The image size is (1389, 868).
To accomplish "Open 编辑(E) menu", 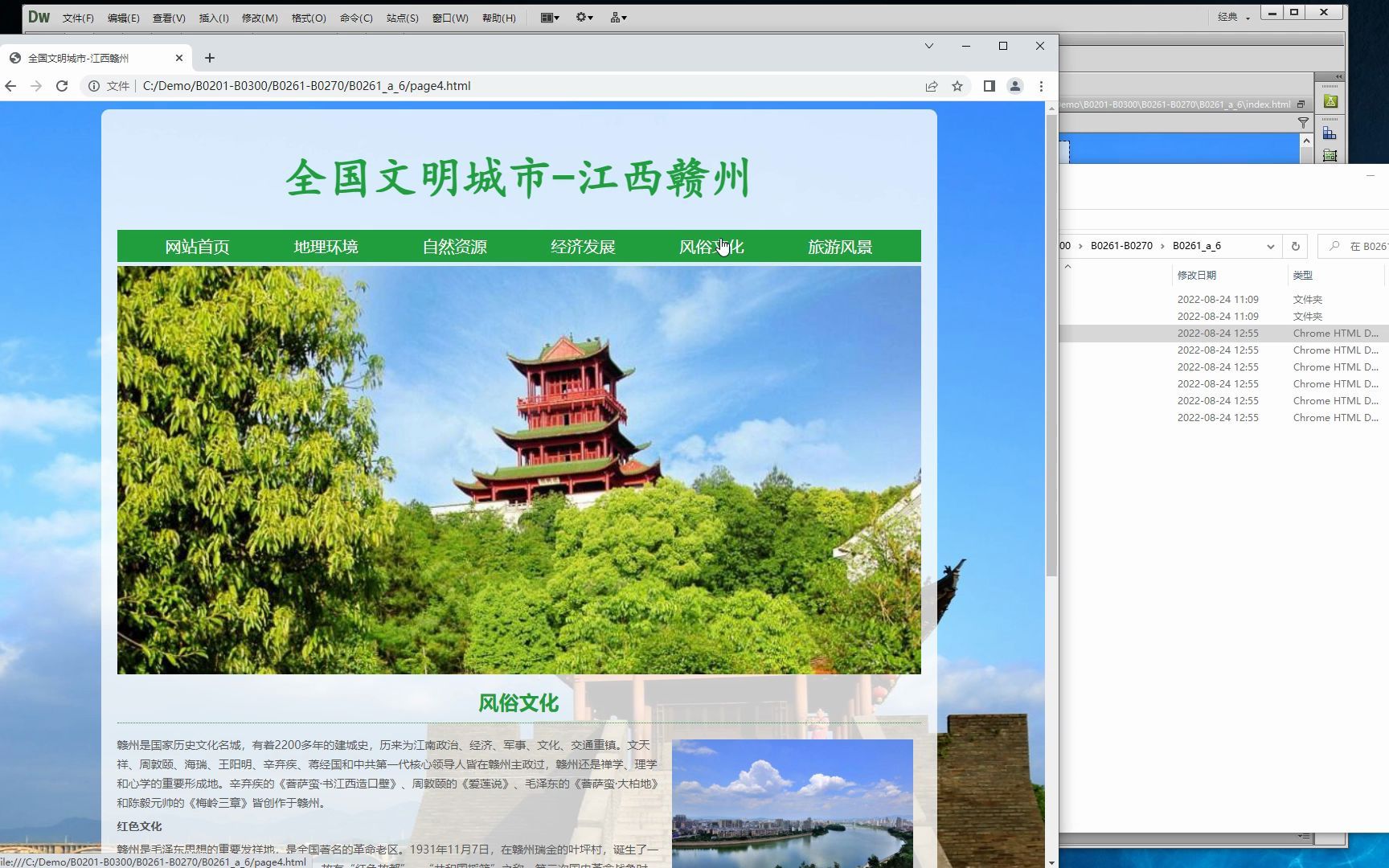I will pos(123,18).
